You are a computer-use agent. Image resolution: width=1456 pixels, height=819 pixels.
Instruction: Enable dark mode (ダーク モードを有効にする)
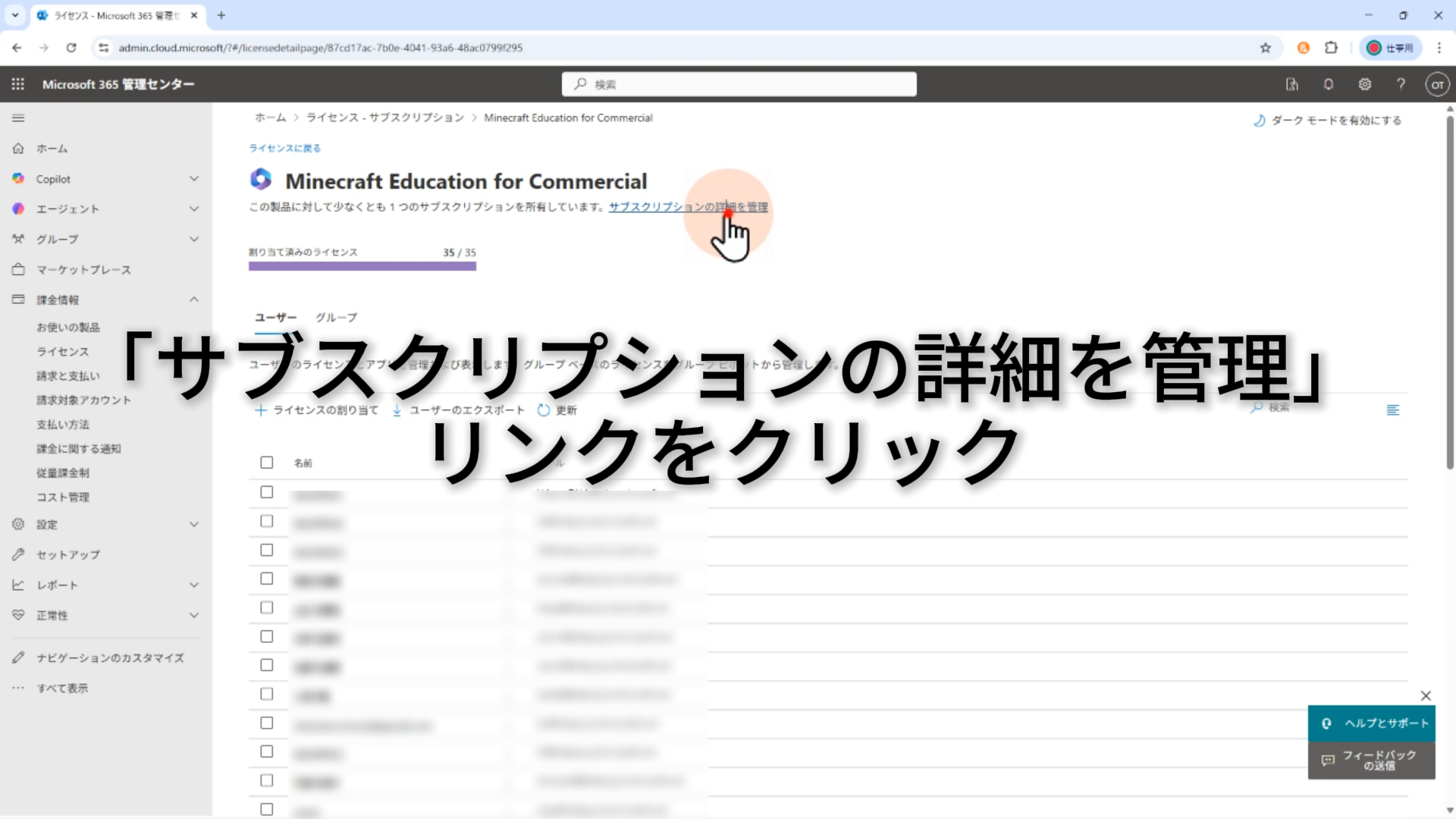click(x=1327, y=121)
